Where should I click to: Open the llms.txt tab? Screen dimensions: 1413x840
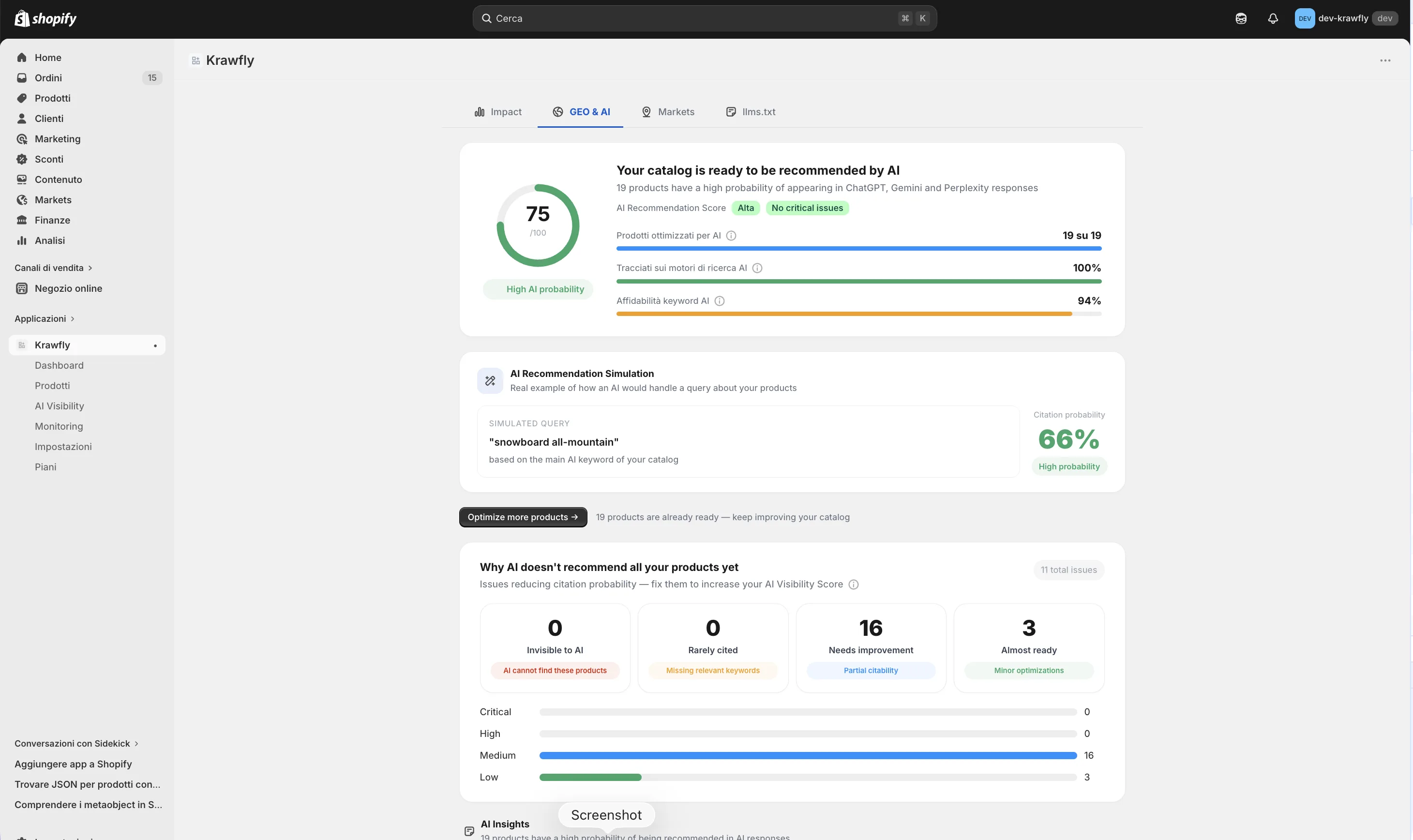750,112
